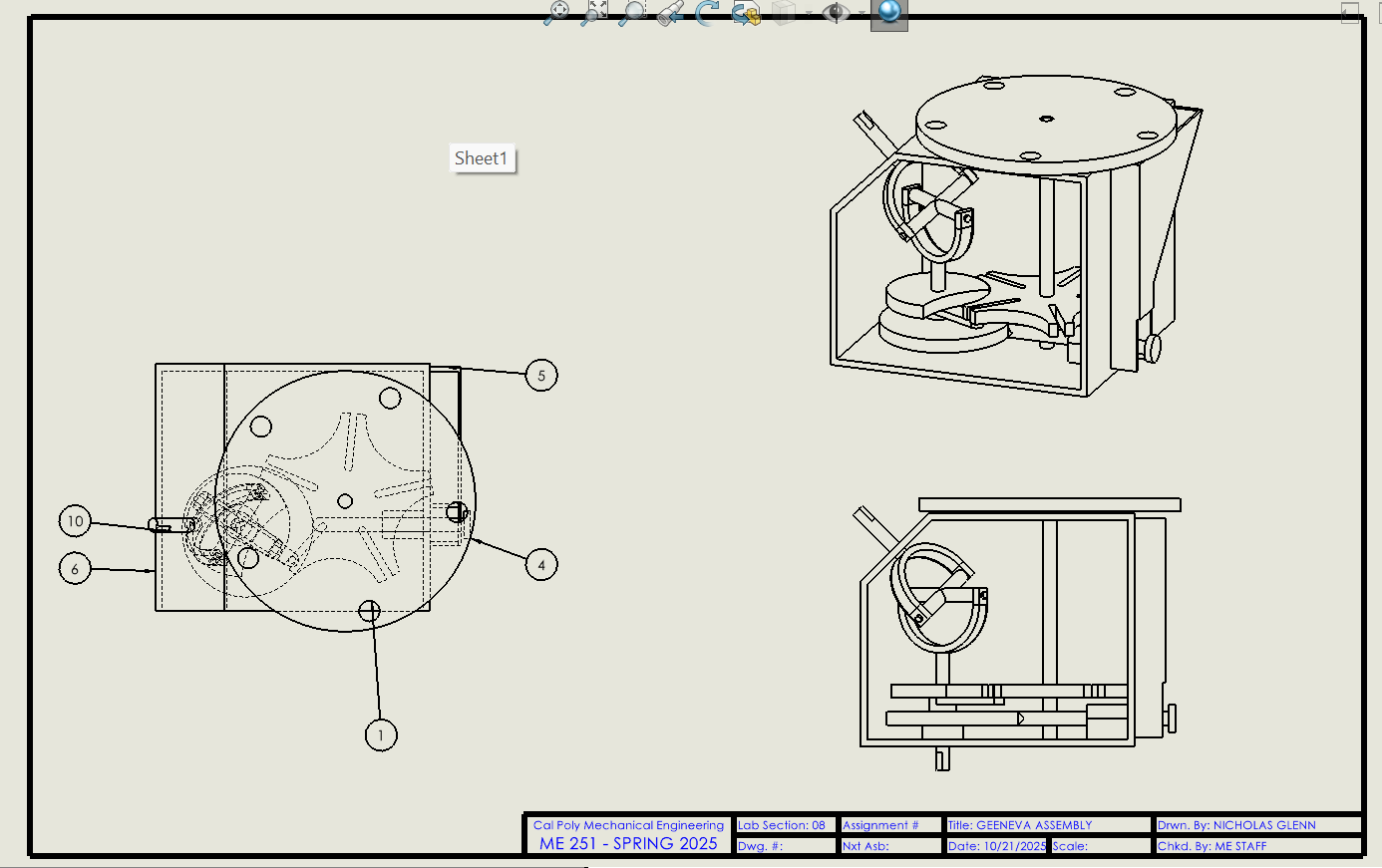
Task: Open the 3D Drawing View tool
Action: click(746, 12)
